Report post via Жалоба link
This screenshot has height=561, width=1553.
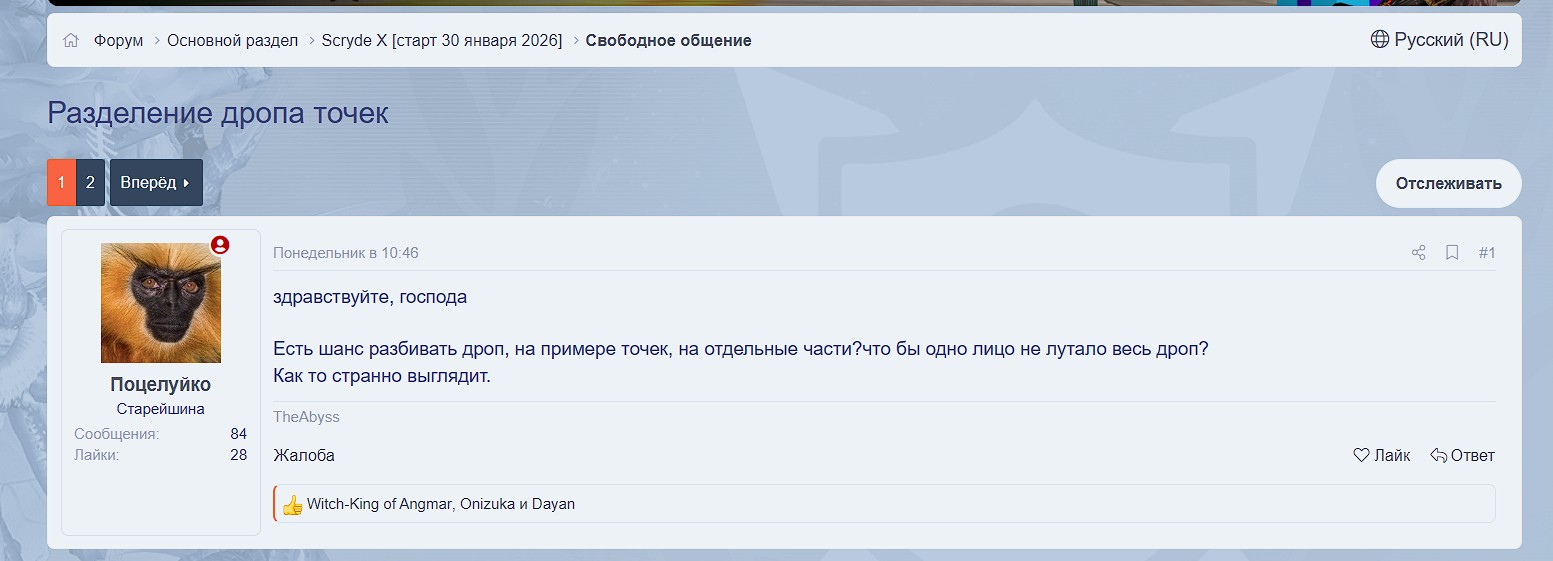[x=304, y=456]
